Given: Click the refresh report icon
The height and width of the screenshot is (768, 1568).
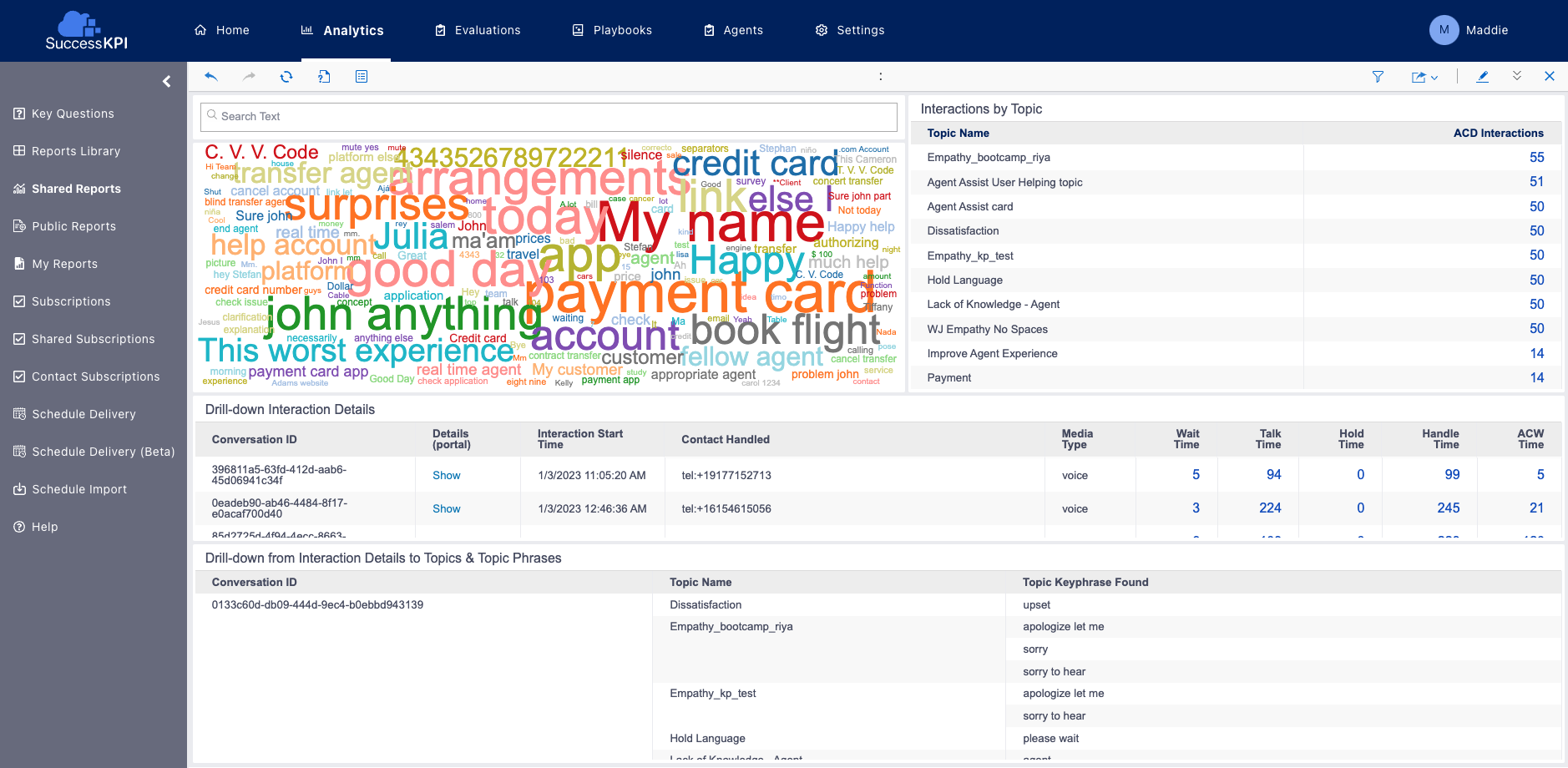Looking at the screenshot, I should 286,77.
